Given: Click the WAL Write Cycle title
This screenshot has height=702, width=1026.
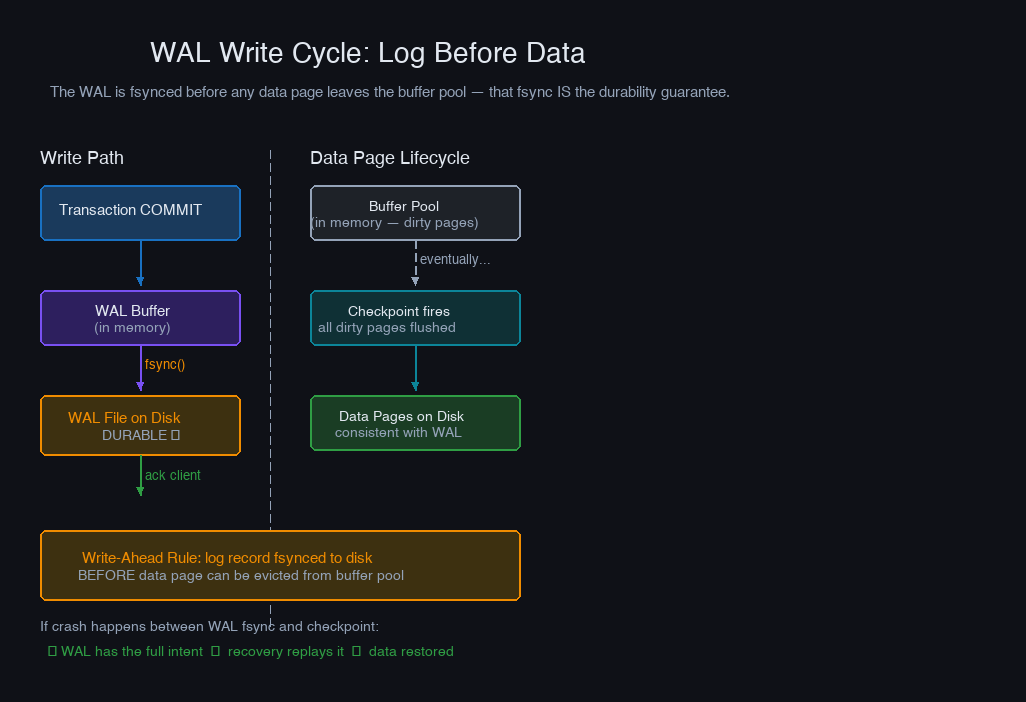Looking at the screenshot, I should 367,53.
